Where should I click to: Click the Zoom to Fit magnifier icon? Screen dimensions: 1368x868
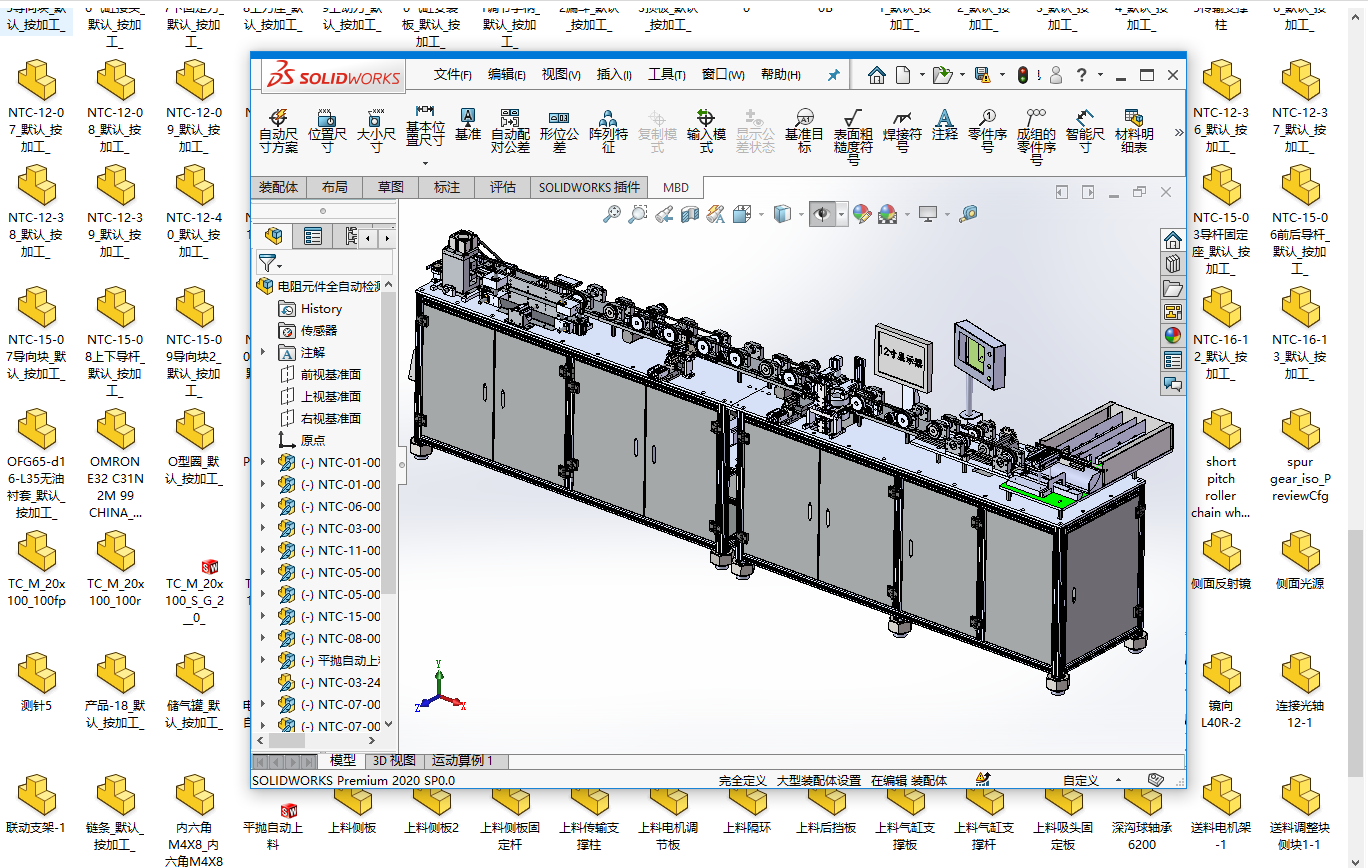tap(611, 214)
